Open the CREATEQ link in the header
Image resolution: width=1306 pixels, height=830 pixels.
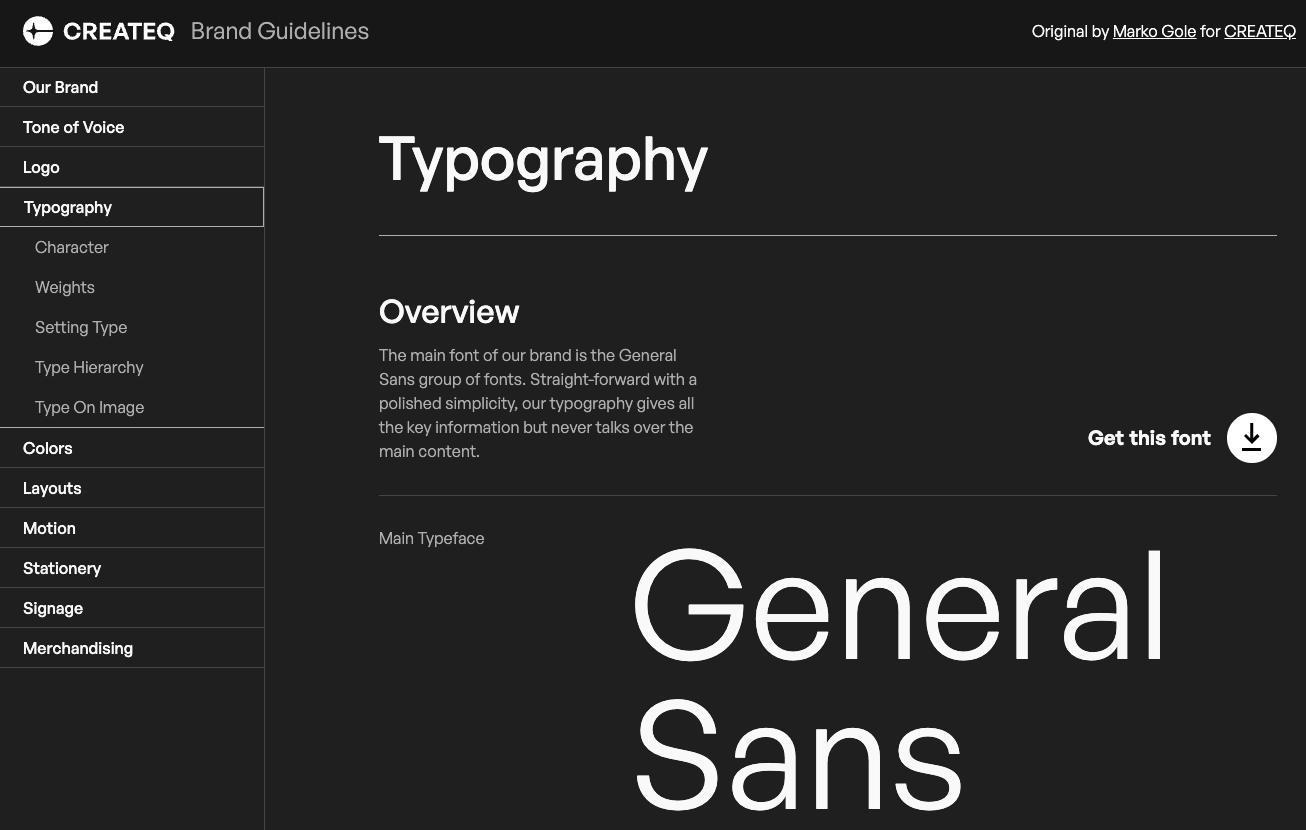pyautogui.click(x=1259, y=31)
